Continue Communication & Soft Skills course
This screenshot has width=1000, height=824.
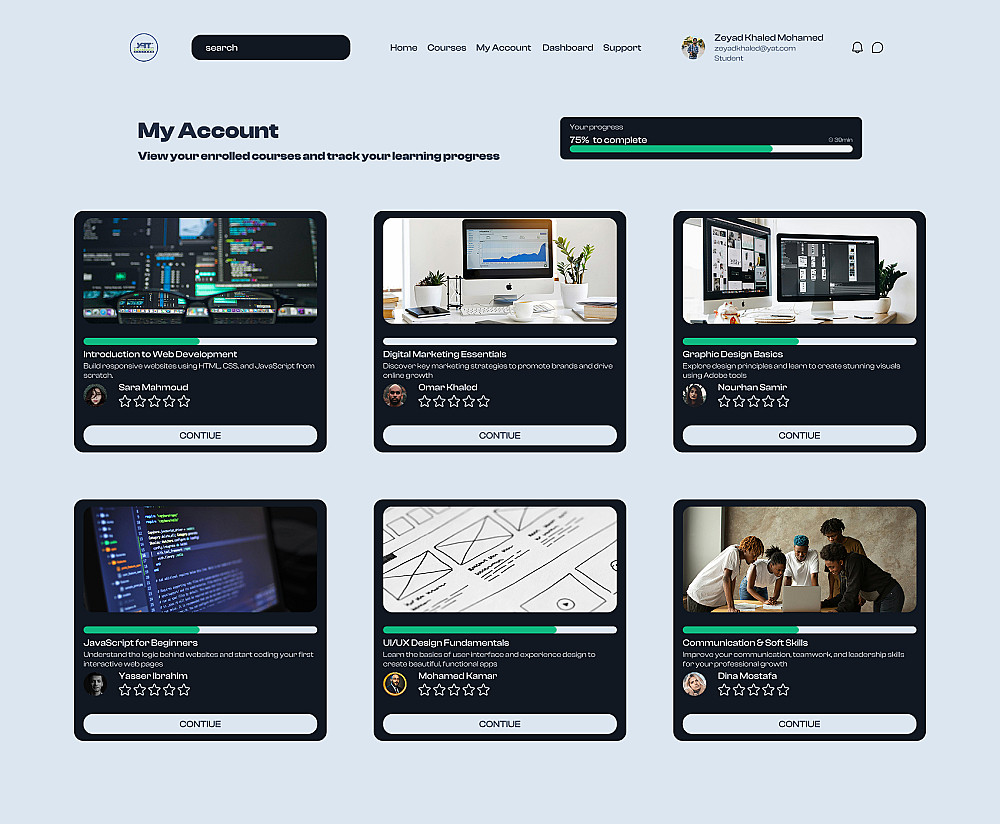[799, 724]
